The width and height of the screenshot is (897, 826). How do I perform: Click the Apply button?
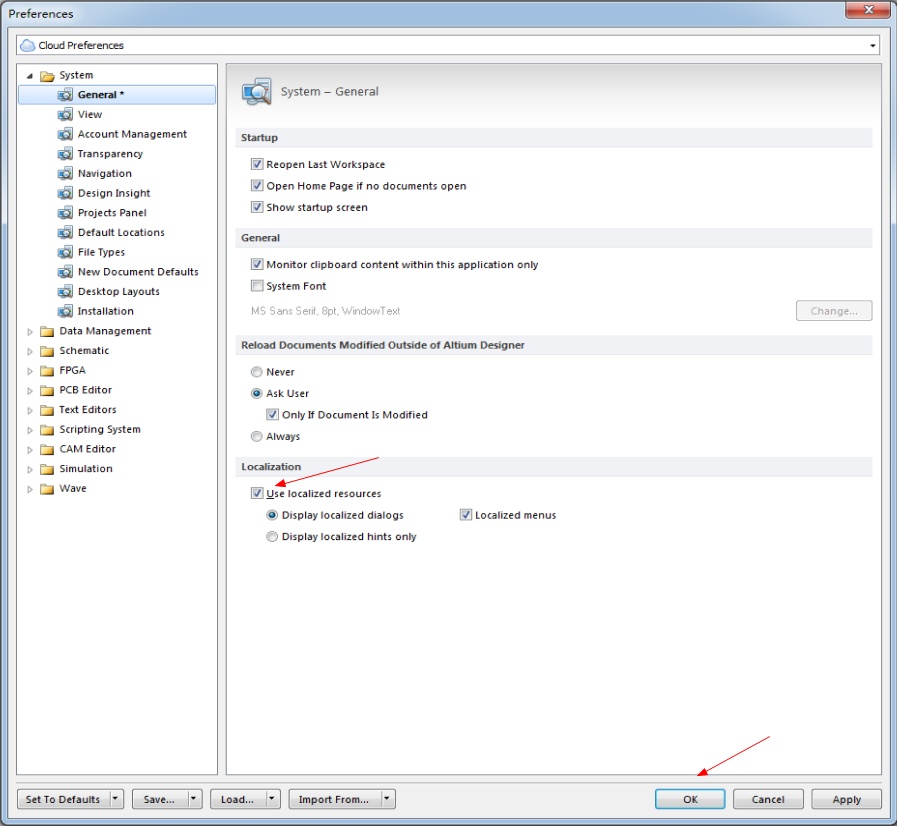[x=846, y=799]
